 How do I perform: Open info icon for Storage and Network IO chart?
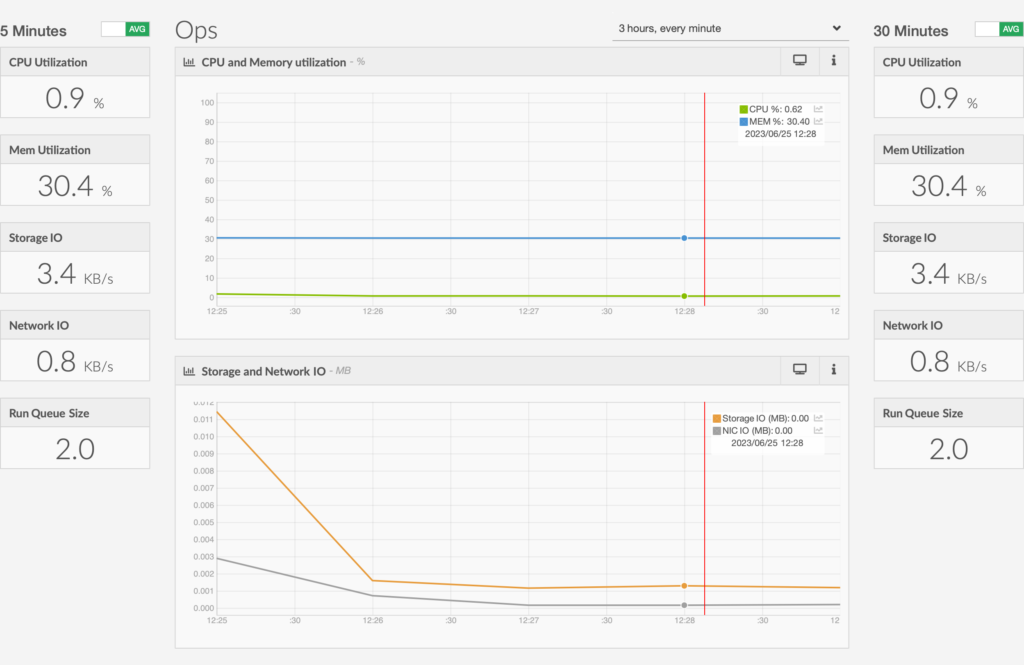pyautogui.click(x=833, y=370)
